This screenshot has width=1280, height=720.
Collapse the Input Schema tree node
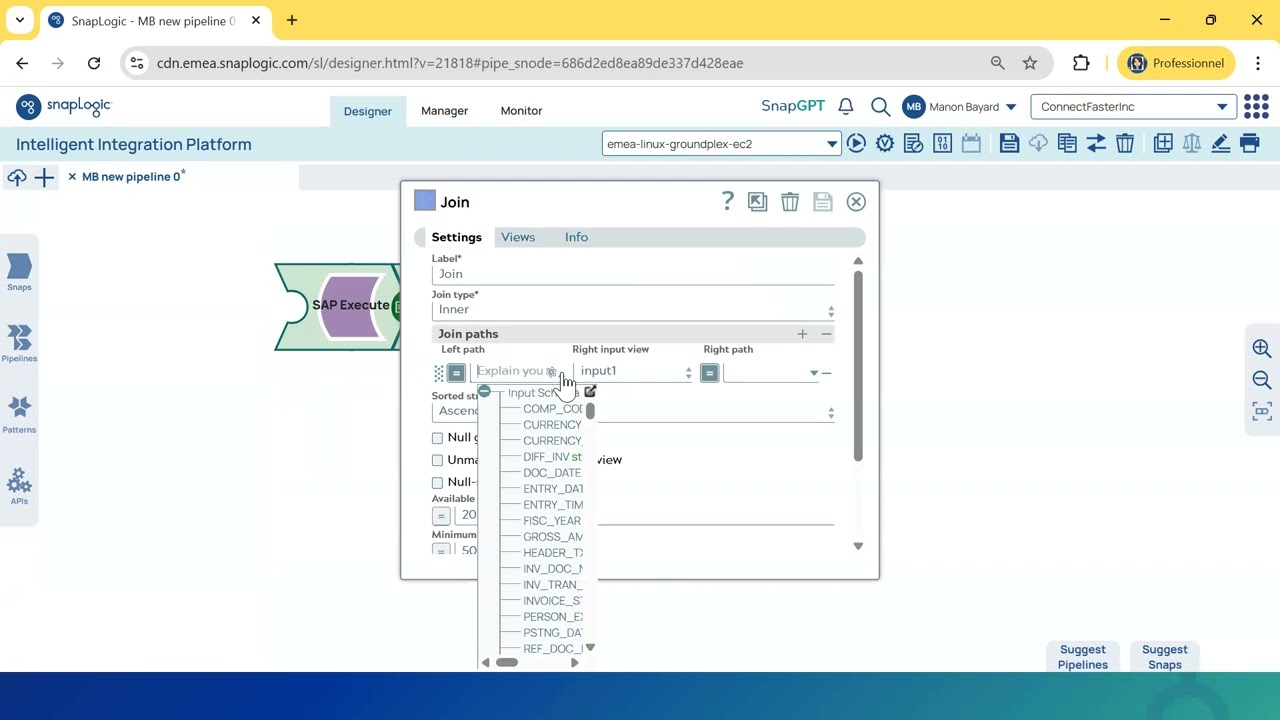pyautogui.click(x=484, y=392)
